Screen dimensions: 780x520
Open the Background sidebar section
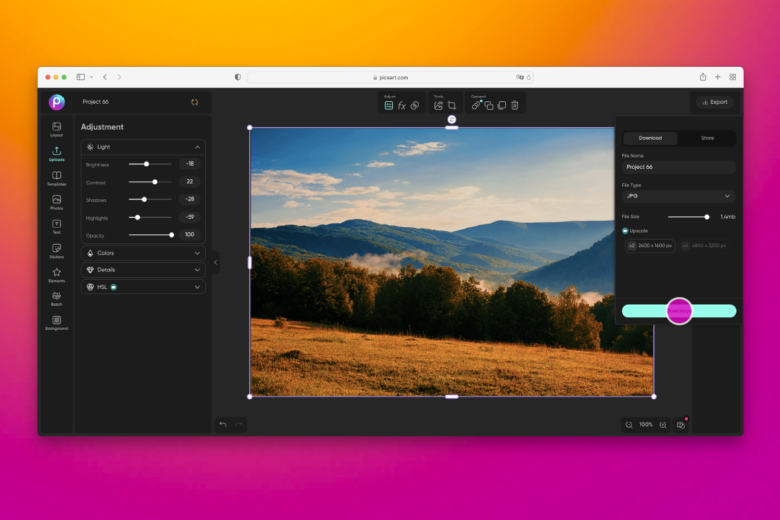(x=57, y=322)
